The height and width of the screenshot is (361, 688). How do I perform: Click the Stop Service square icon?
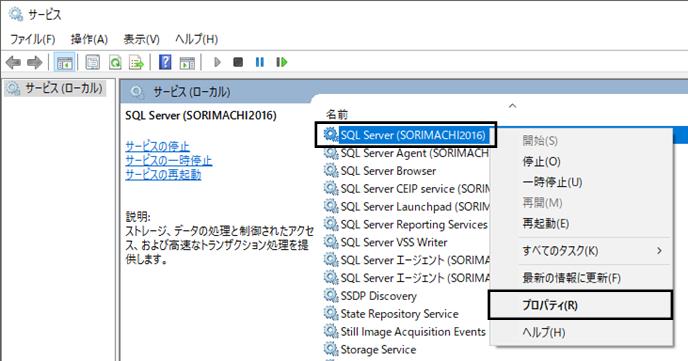pos(238,62)
